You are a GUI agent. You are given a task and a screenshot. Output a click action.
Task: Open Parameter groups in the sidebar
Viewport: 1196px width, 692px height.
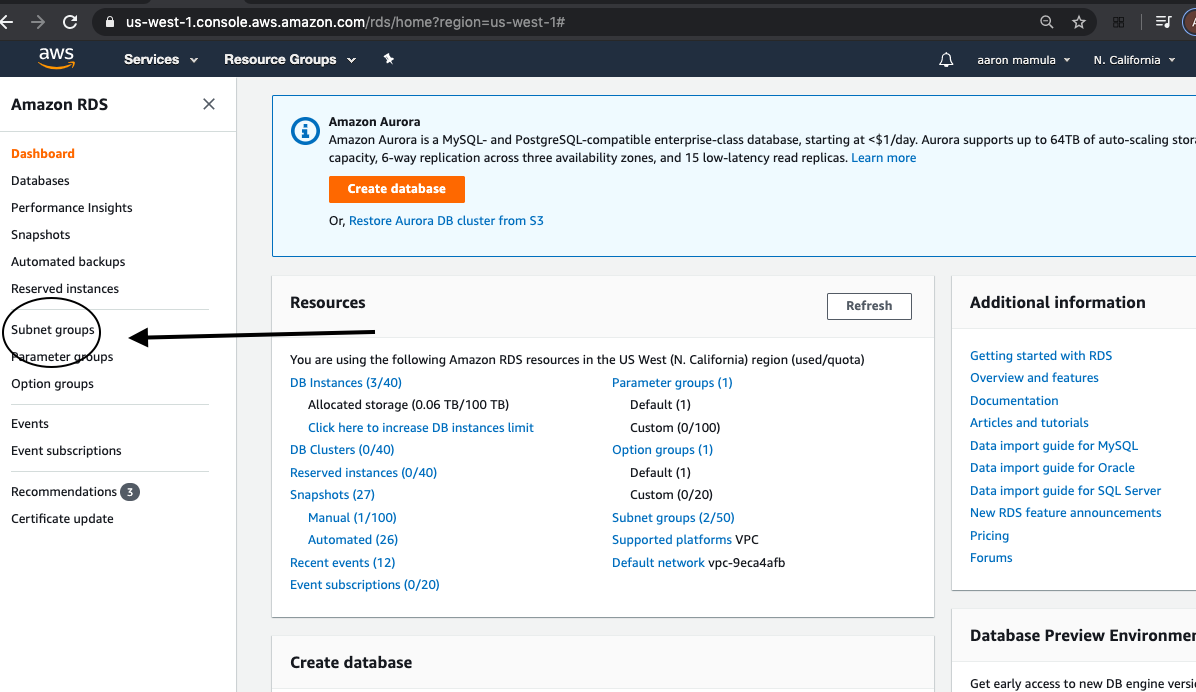pos(62,356)
